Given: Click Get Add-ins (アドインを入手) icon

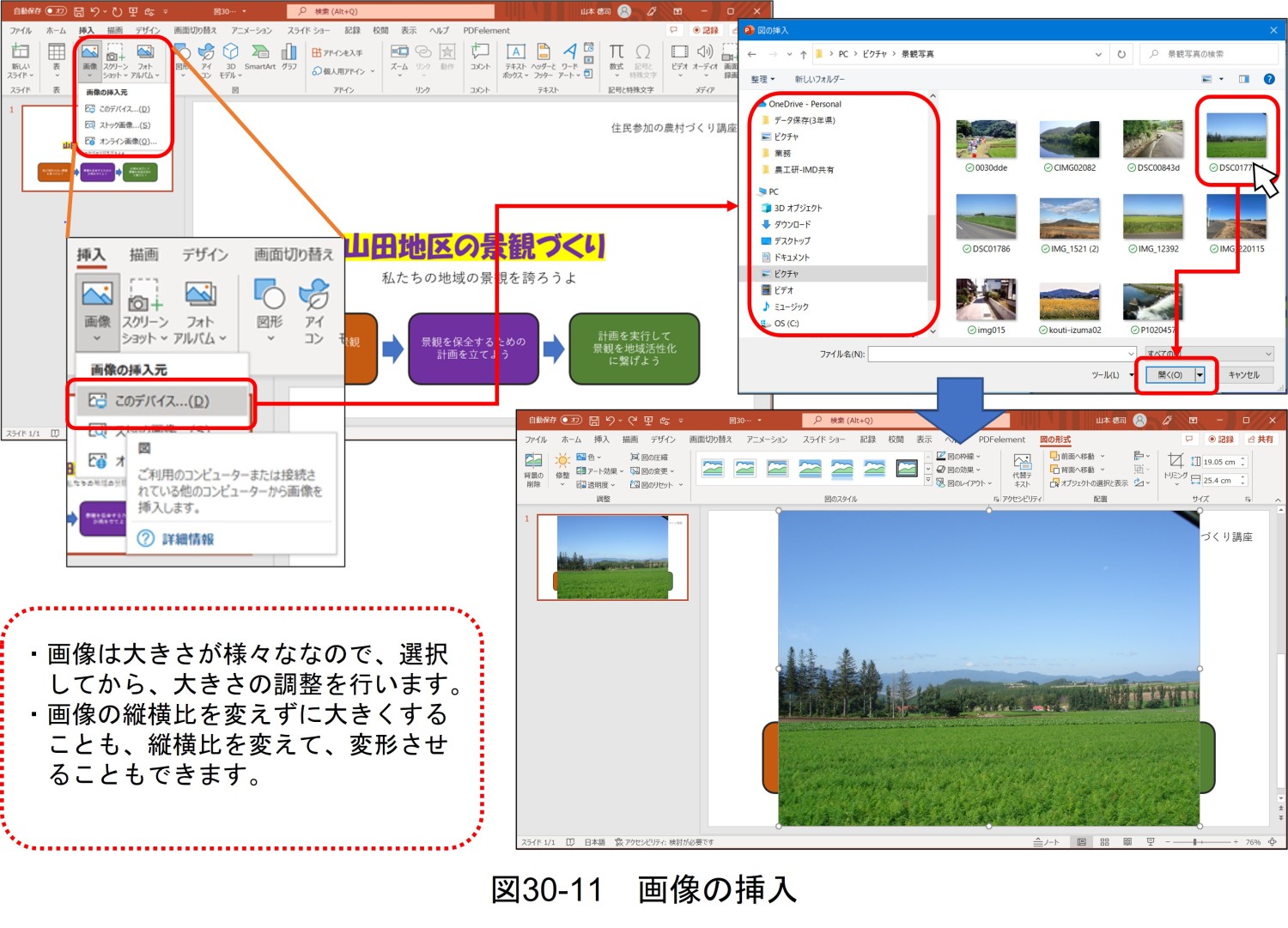Looking at the screenshot, I should click(x=337, y=52).
